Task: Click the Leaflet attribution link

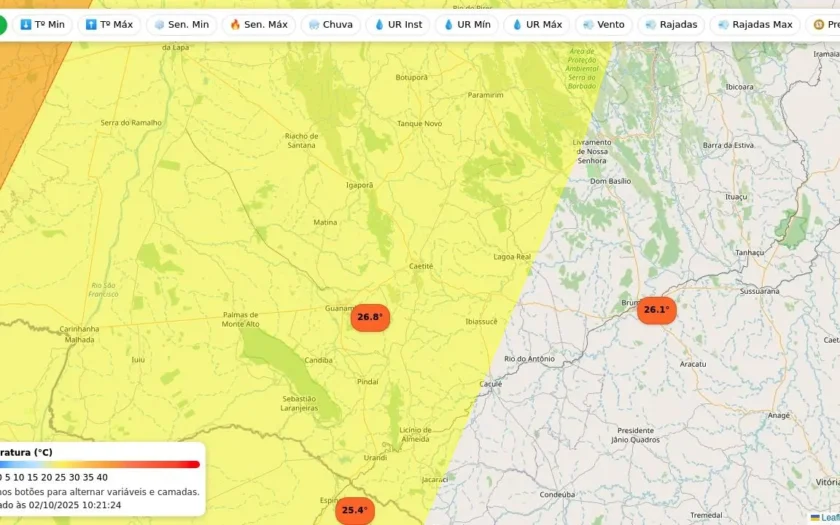Action: tap(829, 518)
